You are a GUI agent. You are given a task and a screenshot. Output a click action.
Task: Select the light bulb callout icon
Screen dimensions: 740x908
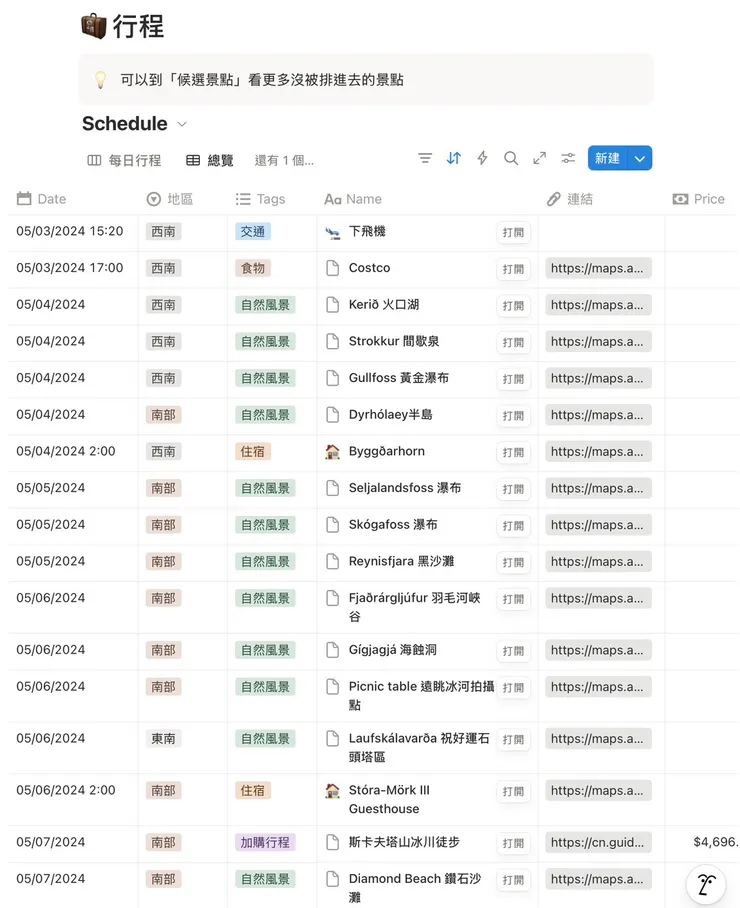click(101, 80)
